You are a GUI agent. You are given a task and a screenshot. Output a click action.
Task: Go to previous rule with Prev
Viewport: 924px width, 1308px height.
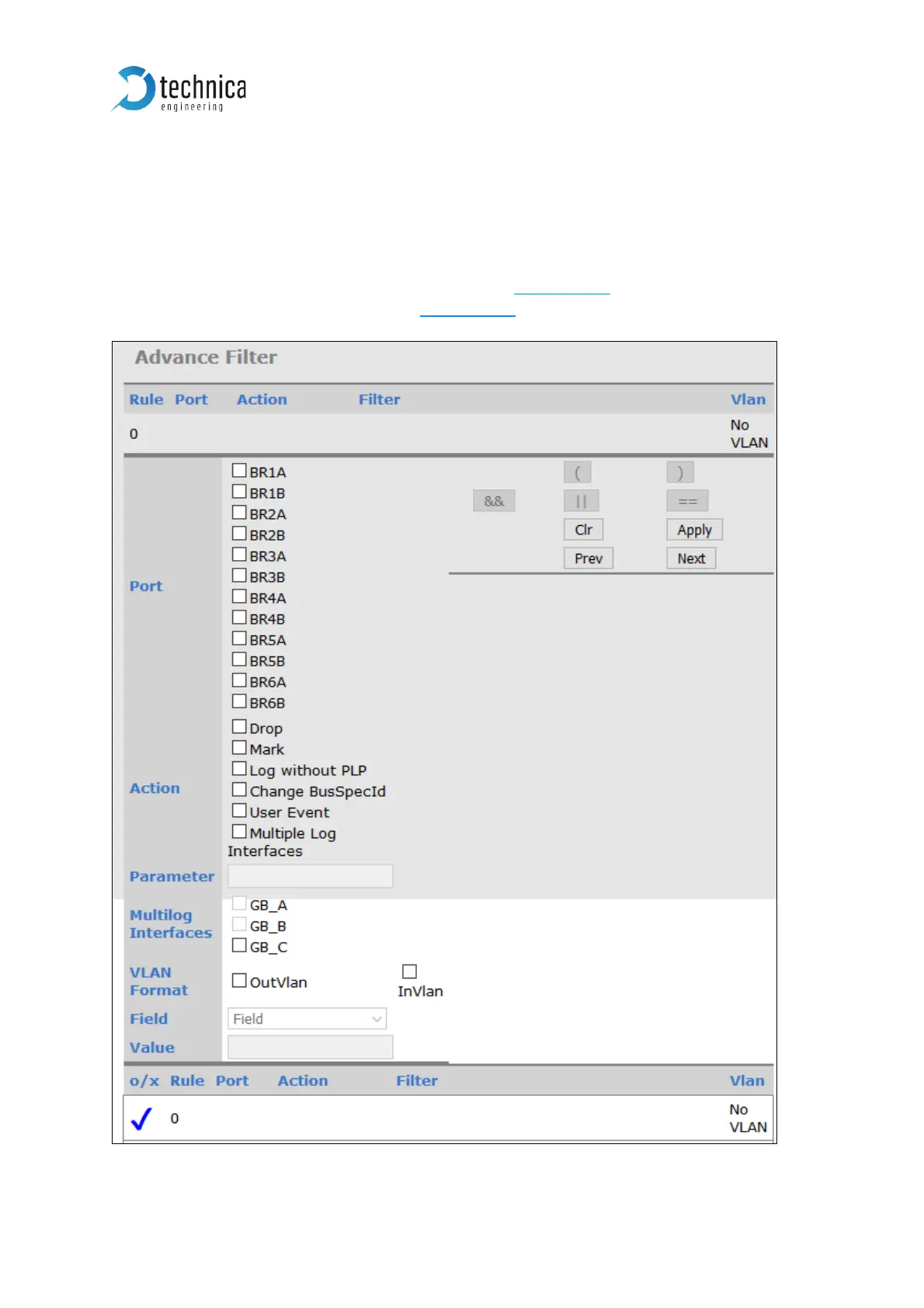tap(589, 558)
